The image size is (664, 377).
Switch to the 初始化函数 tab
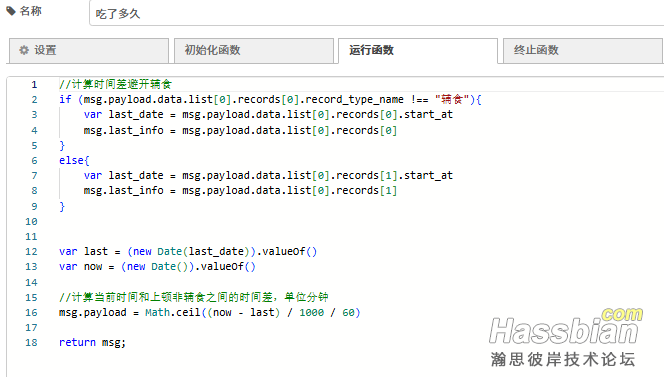pyautogui.click(x=254, y=50)
